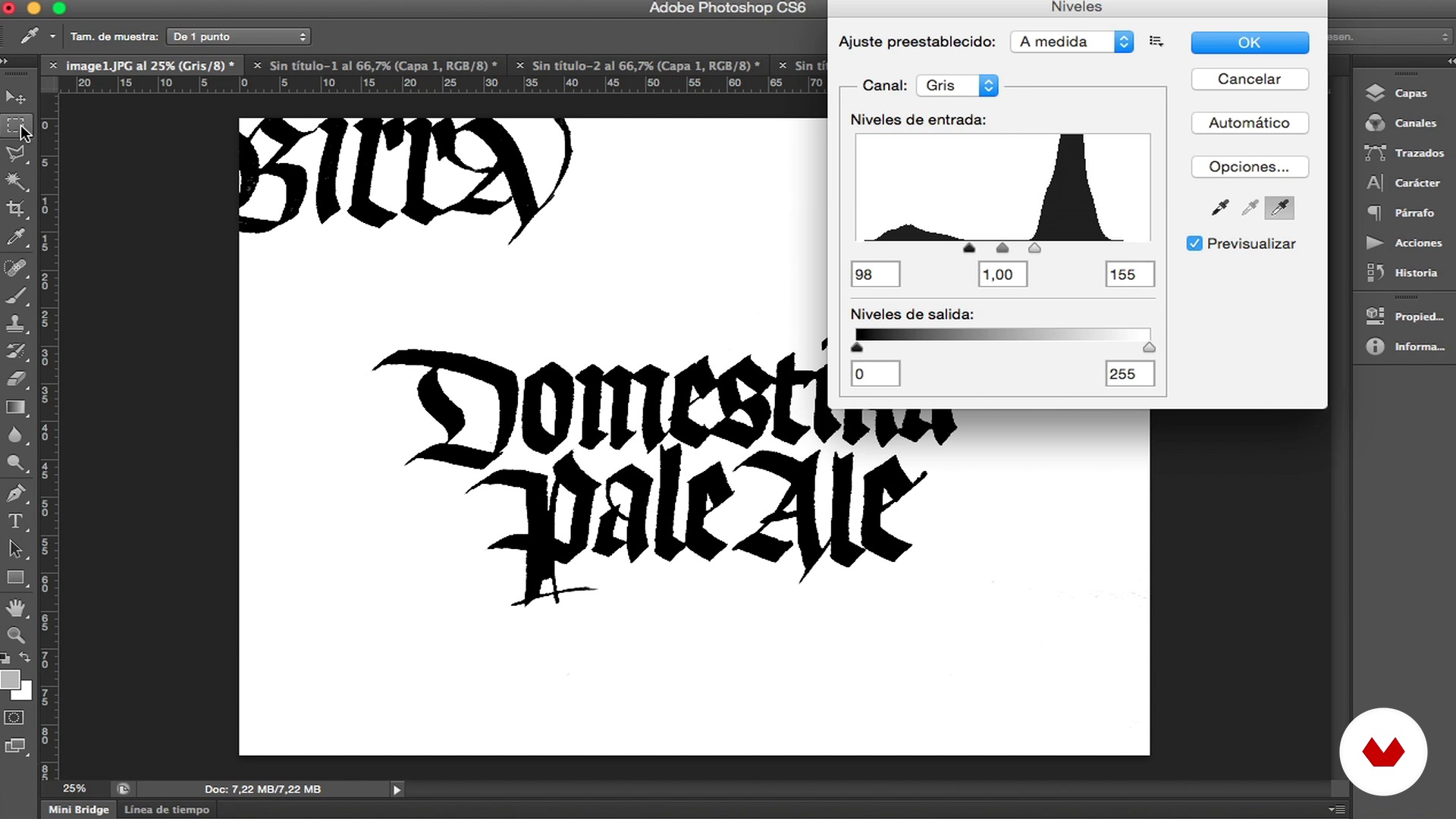The image size is (1456, 819).
Task: Open the Propiedades panel
Action: click(1405, 316)
